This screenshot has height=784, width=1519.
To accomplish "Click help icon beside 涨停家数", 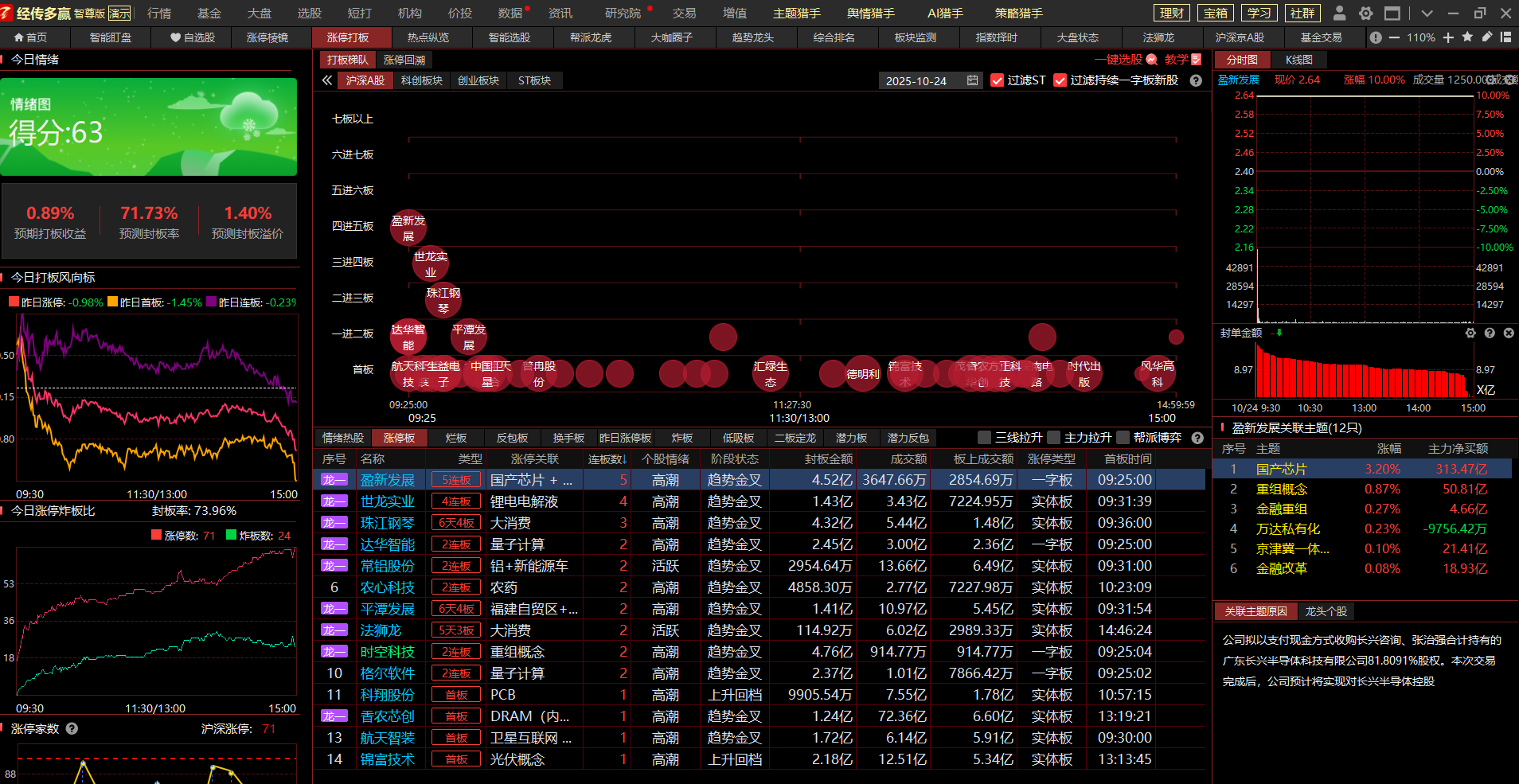I will [72, 728].
